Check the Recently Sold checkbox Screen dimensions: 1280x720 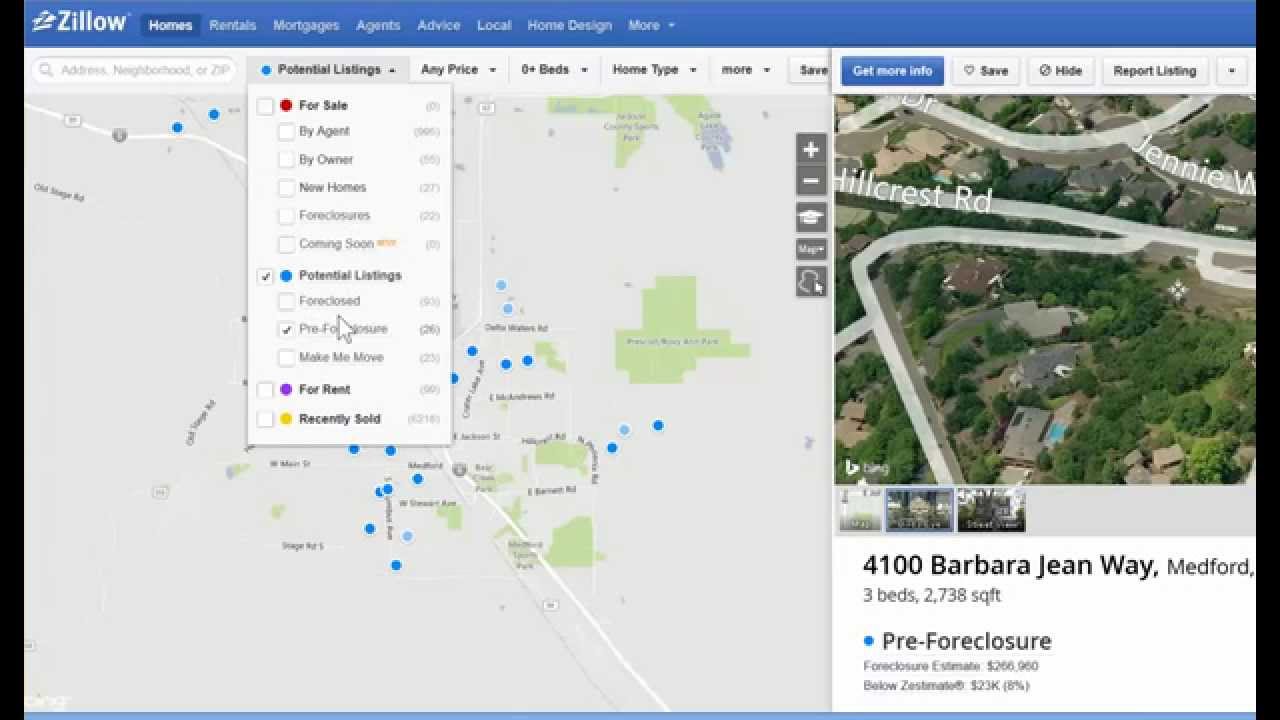(x=265, y=419)
